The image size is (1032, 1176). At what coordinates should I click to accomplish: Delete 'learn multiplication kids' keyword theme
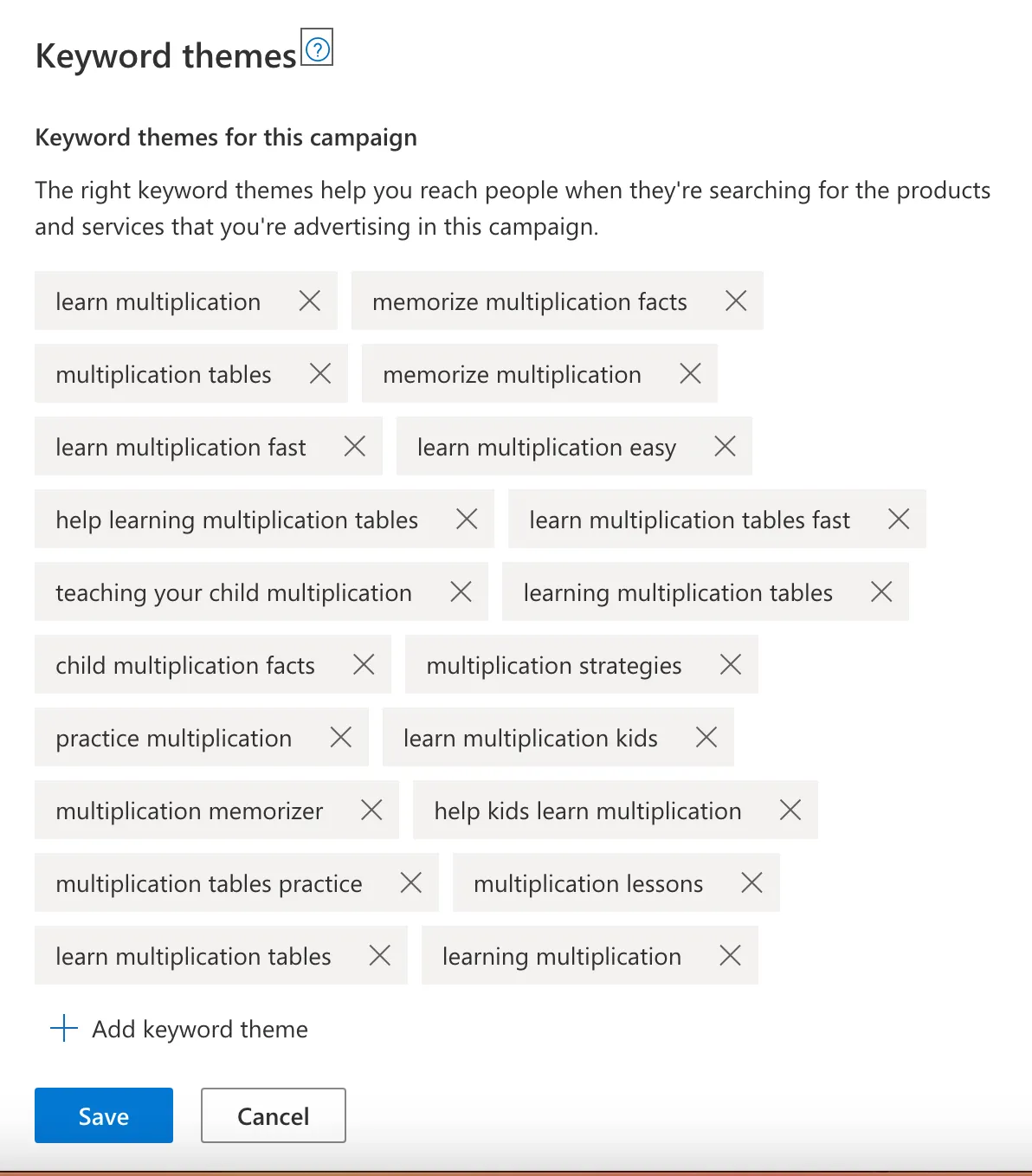point(706,737)
